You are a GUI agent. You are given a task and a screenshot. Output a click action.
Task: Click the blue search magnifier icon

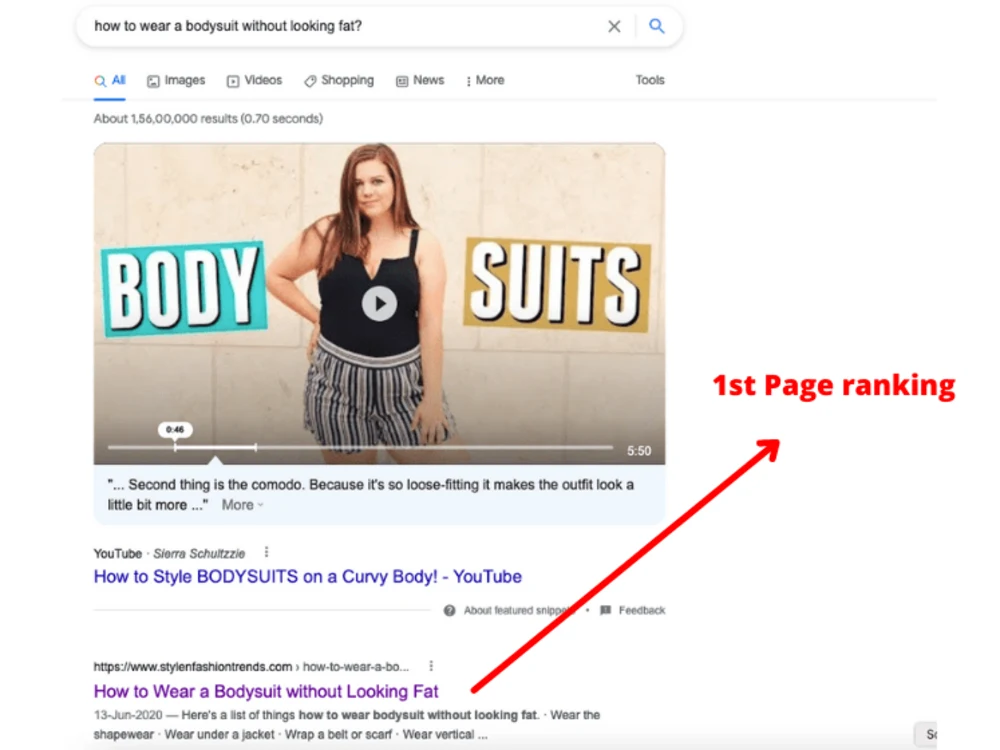click(x=656, y=26)
